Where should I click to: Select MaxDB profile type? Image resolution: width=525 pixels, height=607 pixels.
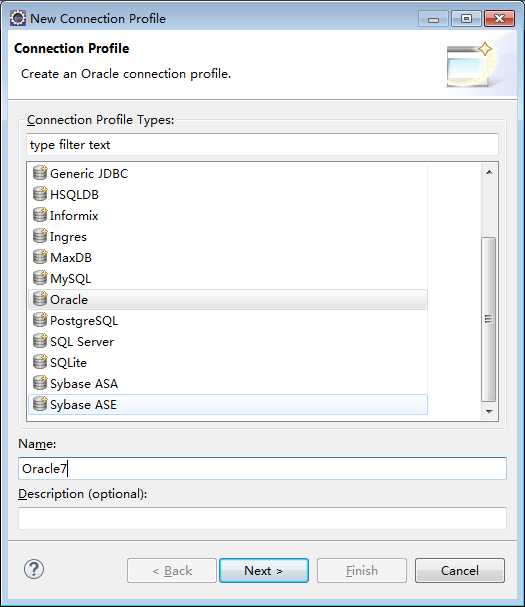pos(228,257)
